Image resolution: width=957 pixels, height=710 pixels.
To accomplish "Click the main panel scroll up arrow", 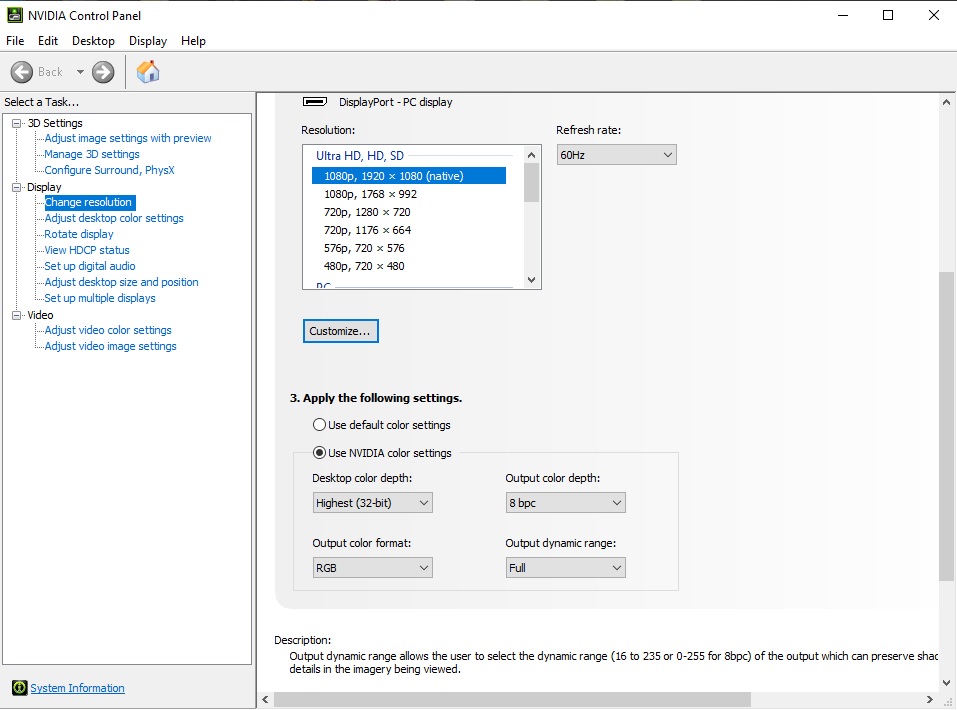I will pos(947,102).
